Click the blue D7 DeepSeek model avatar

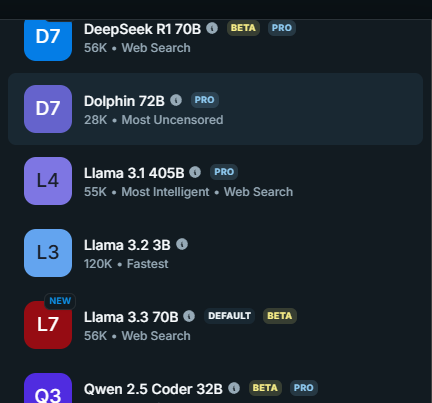pos(48,40)
